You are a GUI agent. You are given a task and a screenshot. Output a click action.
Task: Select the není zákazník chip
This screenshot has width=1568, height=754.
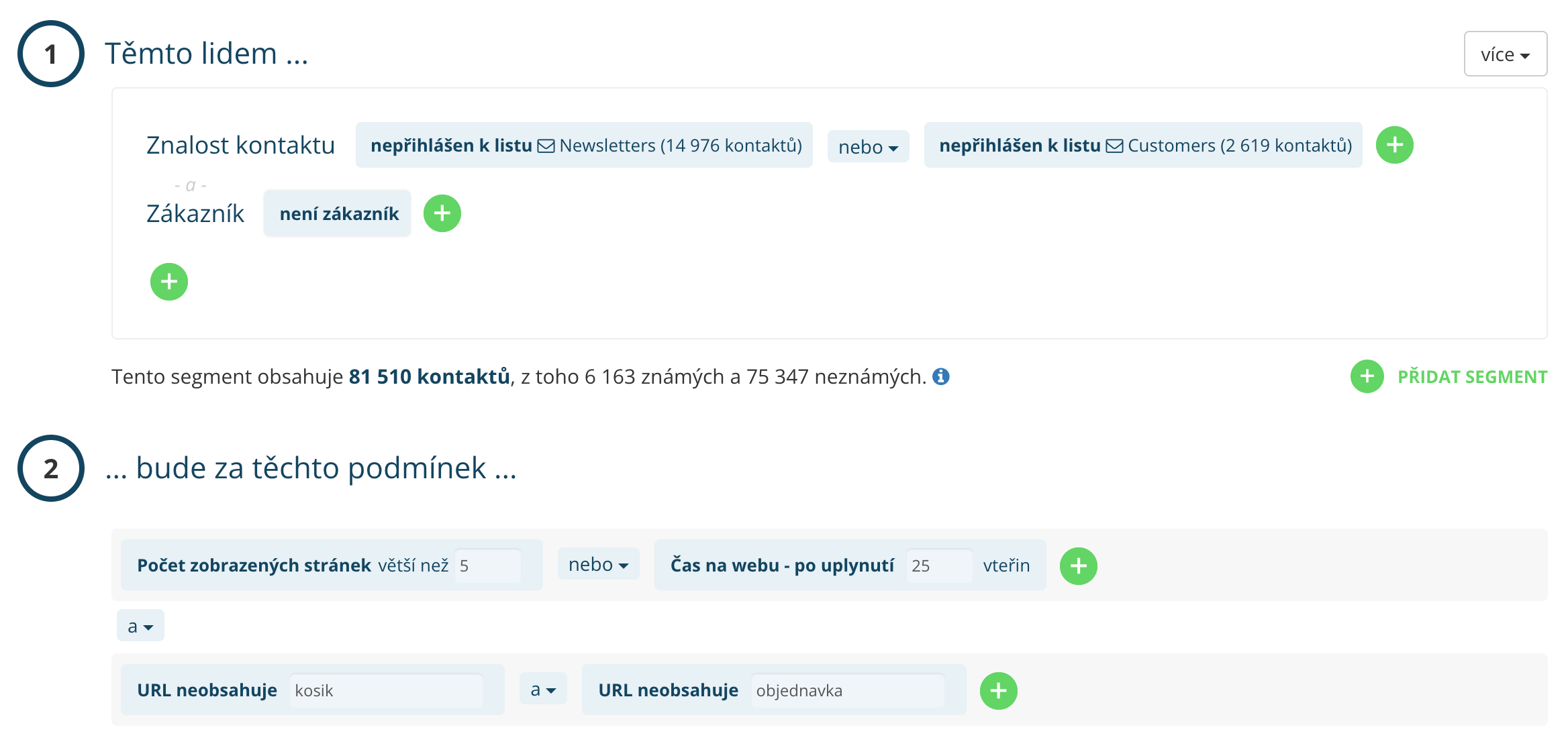[x=337, y=213]
